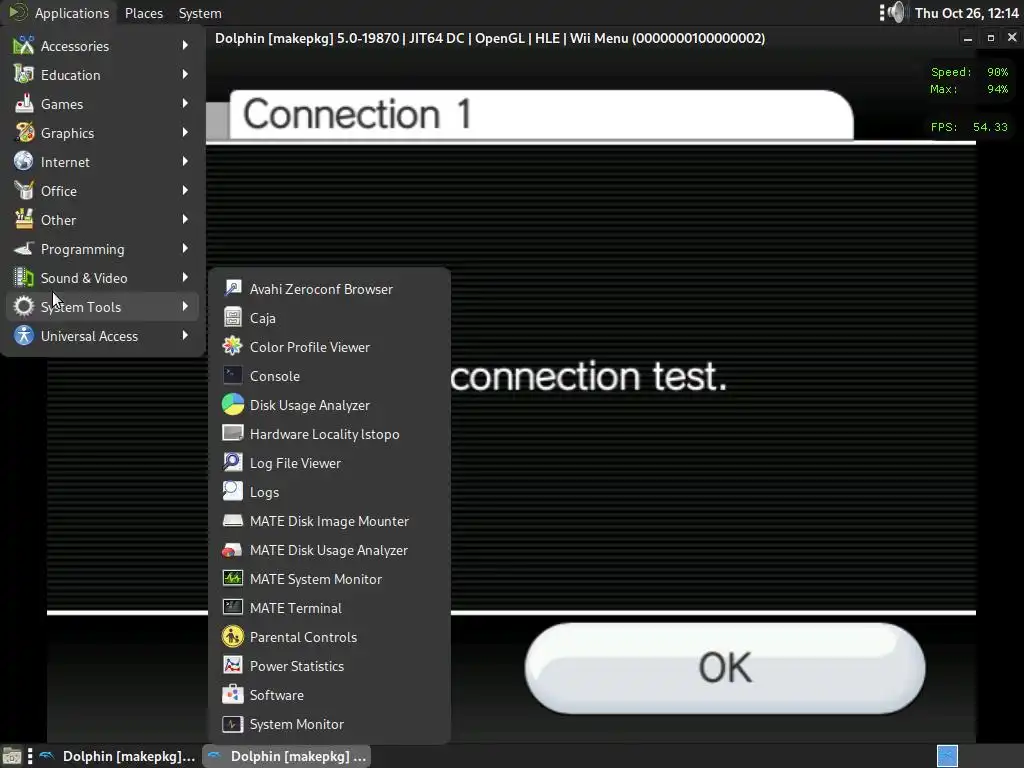Select the Other menu label
Viewport: 1024px width, 768px height.
58,220
